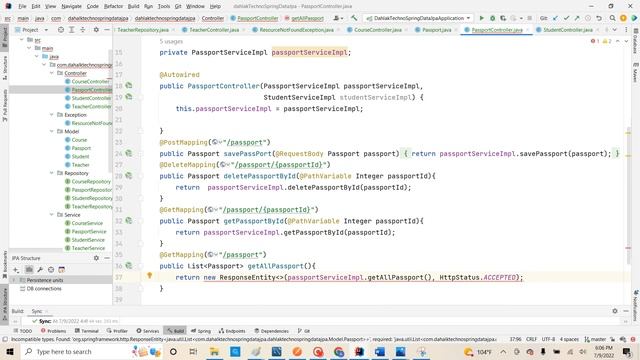The width and height of the screenshot is (640, 360).
Task: Open the Terminal tool window button
Action: click(87, 331)
